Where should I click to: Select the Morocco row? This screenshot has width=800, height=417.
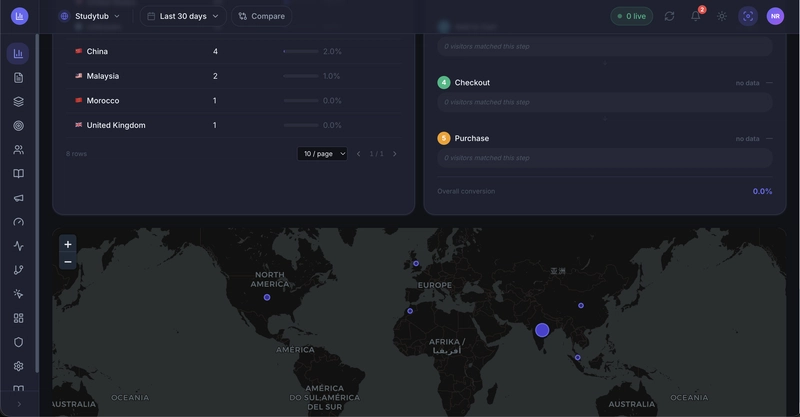(234, 101)
